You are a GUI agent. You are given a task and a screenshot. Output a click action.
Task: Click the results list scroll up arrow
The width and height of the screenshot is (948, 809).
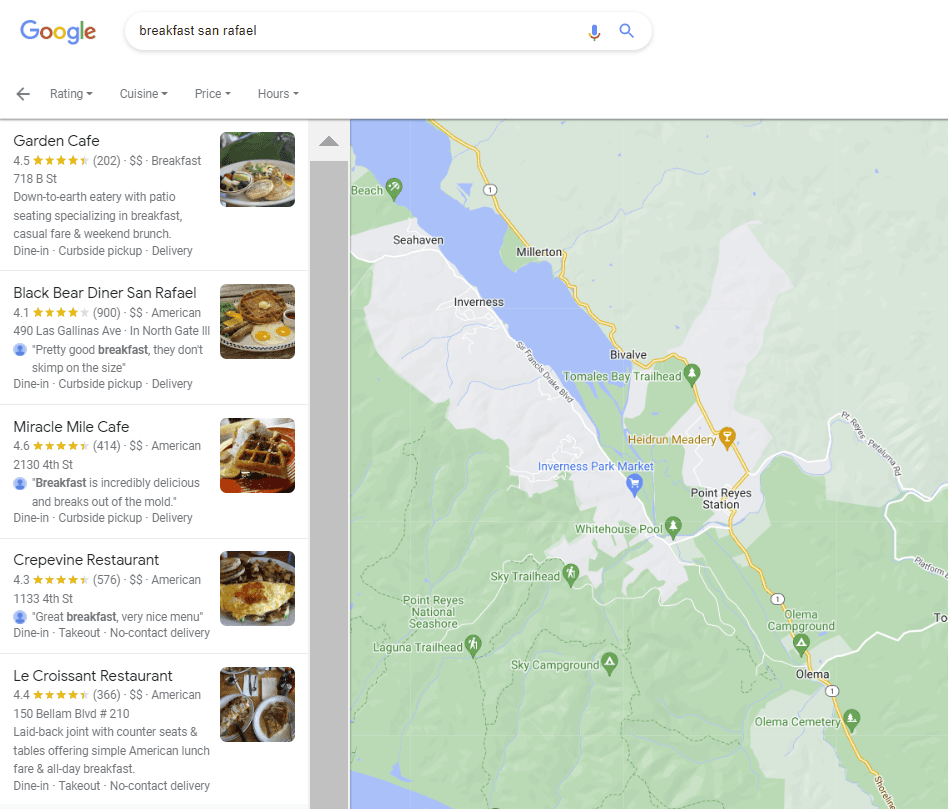(329, 142)
